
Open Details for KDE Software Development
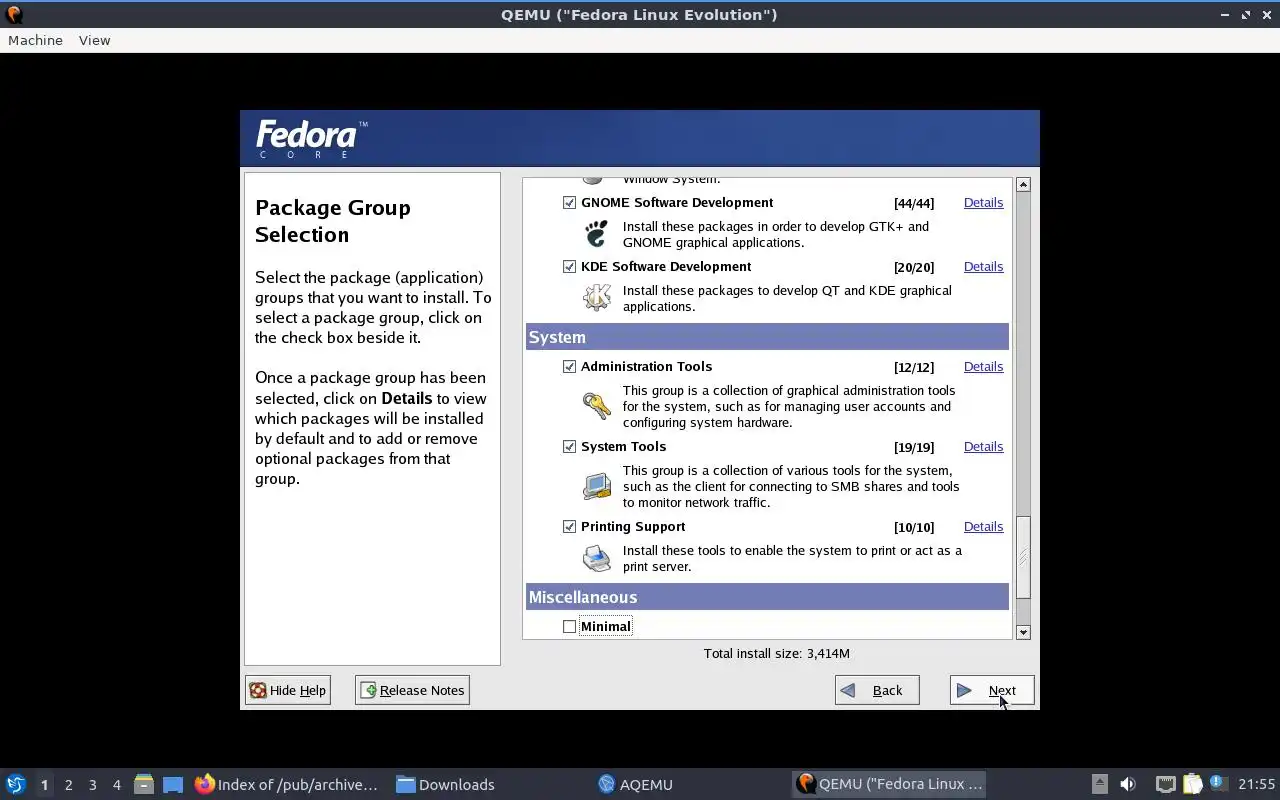[x=983, y=266]
